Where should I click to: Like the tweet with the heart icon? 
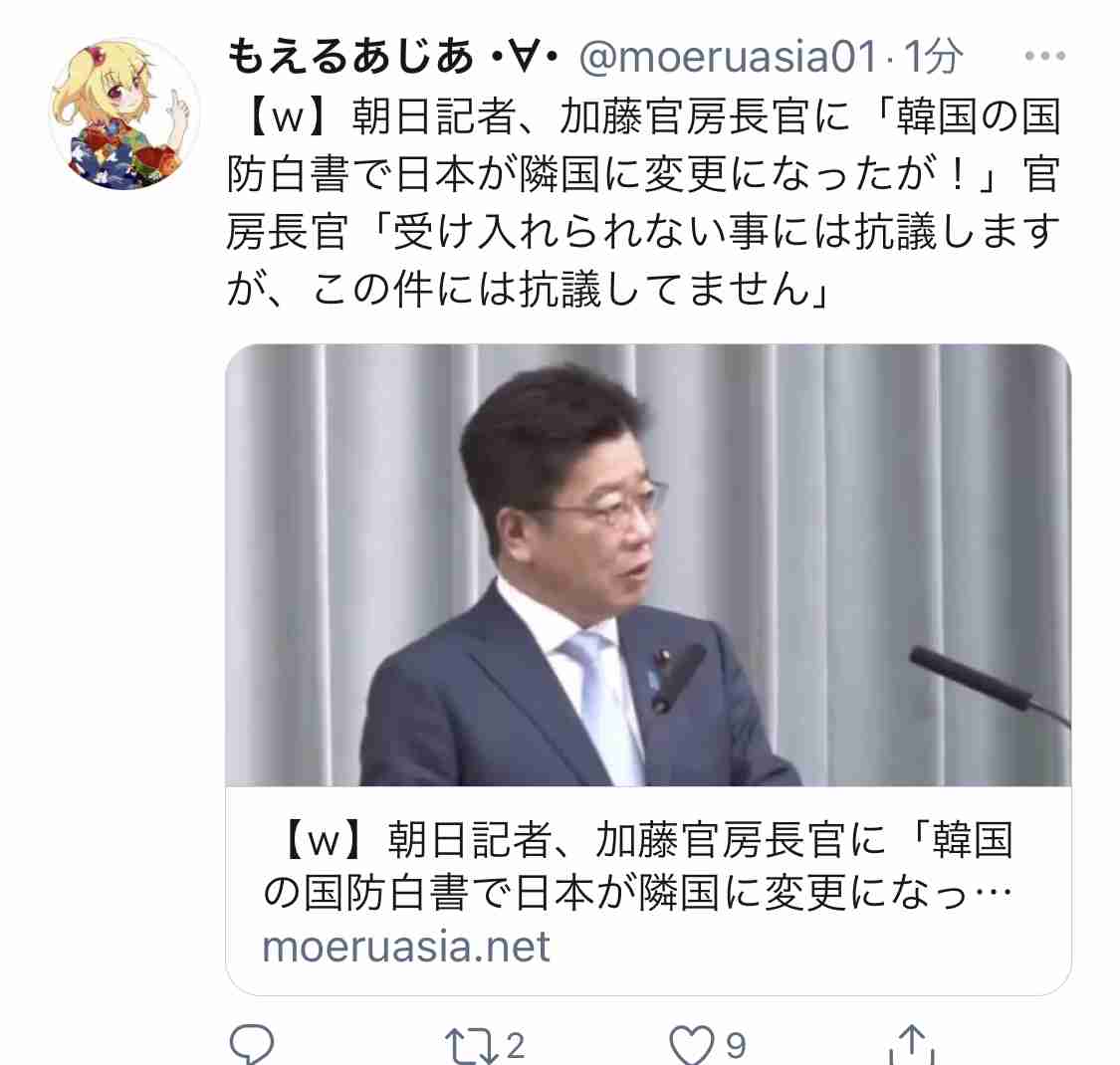click(692, 1045)
